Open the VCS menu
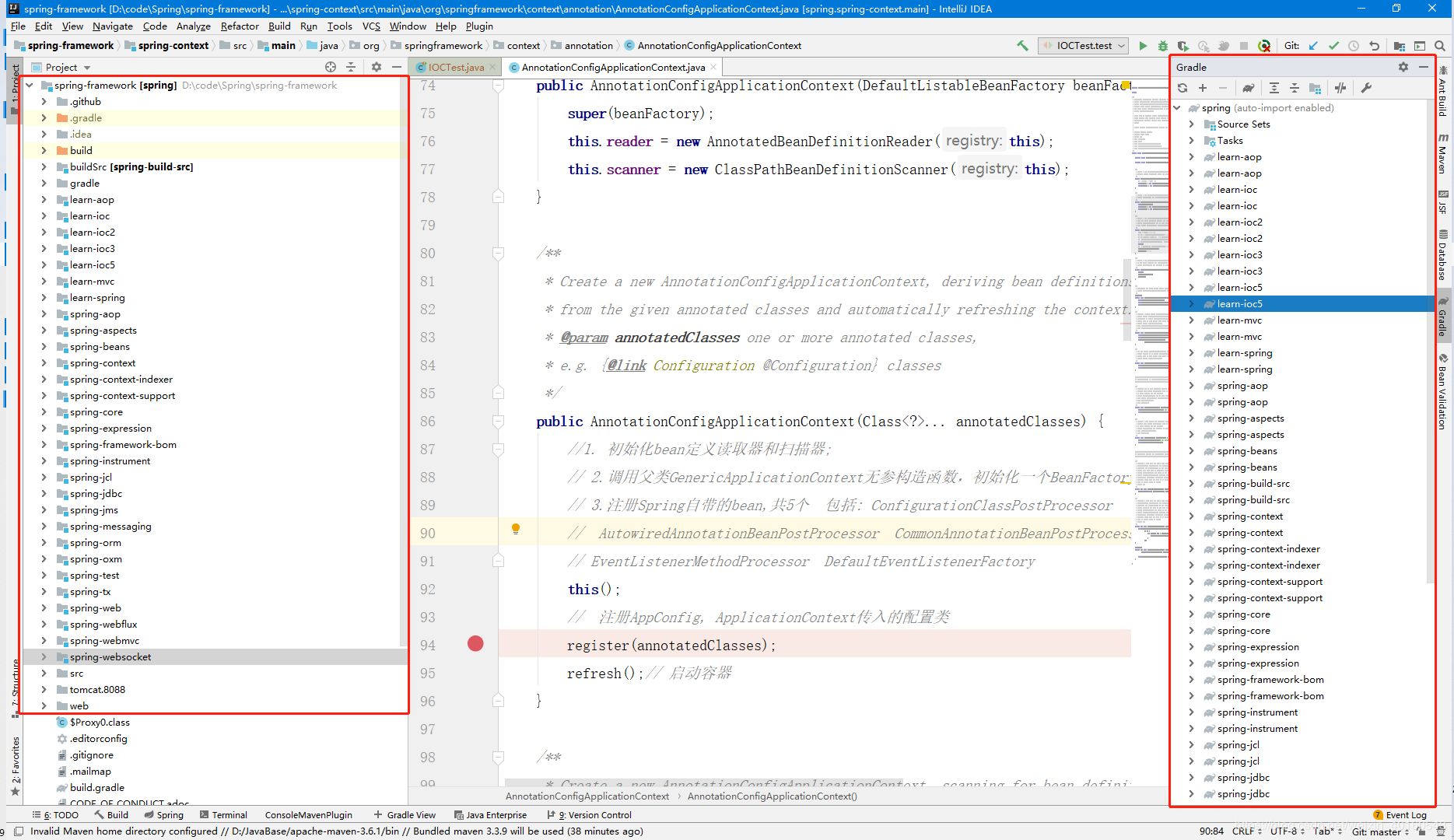The image size is (1454, 840). pyautogui.click(x=371, y=26)
